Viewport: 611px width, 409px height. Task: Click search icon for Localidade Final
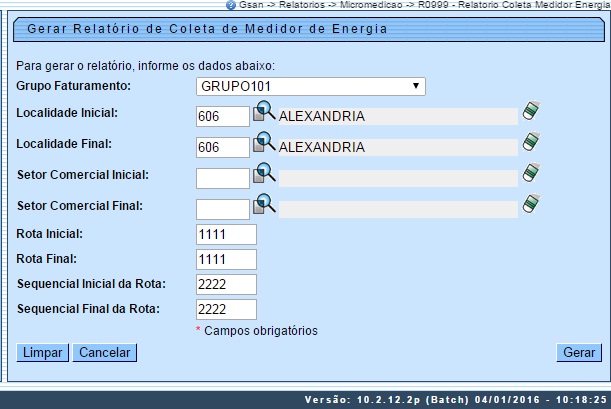[x=263, y=144]
